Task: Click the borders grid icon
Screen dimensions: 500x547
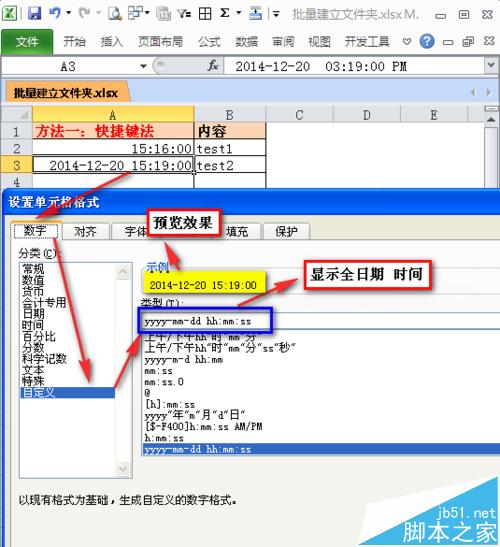Action: (x=205, y=14)
